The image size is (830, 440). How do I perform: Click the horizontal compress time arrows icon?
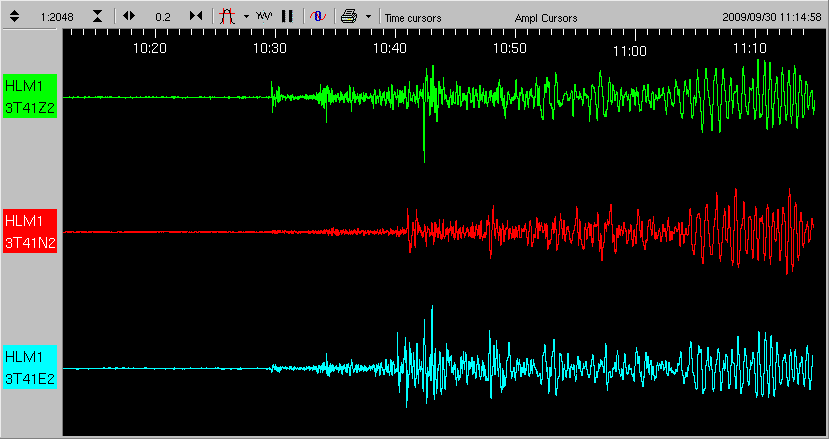(196, 17)
